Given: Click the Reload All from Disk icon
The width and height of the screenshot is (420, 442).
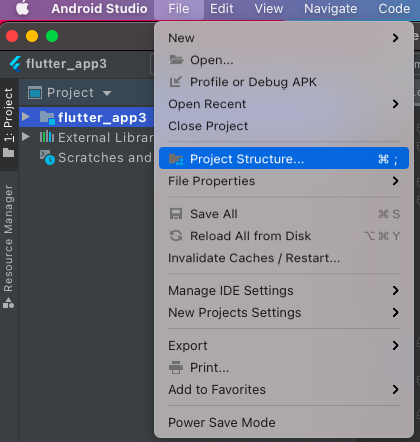Looking at the screenshot, I should [176, 236].
